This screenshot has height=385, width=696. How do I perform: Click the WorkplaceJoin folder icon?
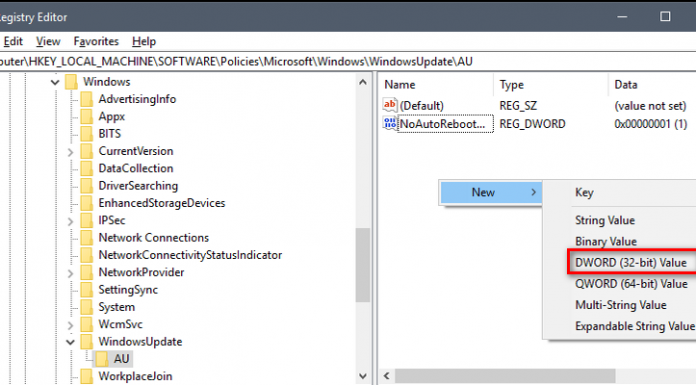pos(87,376)
